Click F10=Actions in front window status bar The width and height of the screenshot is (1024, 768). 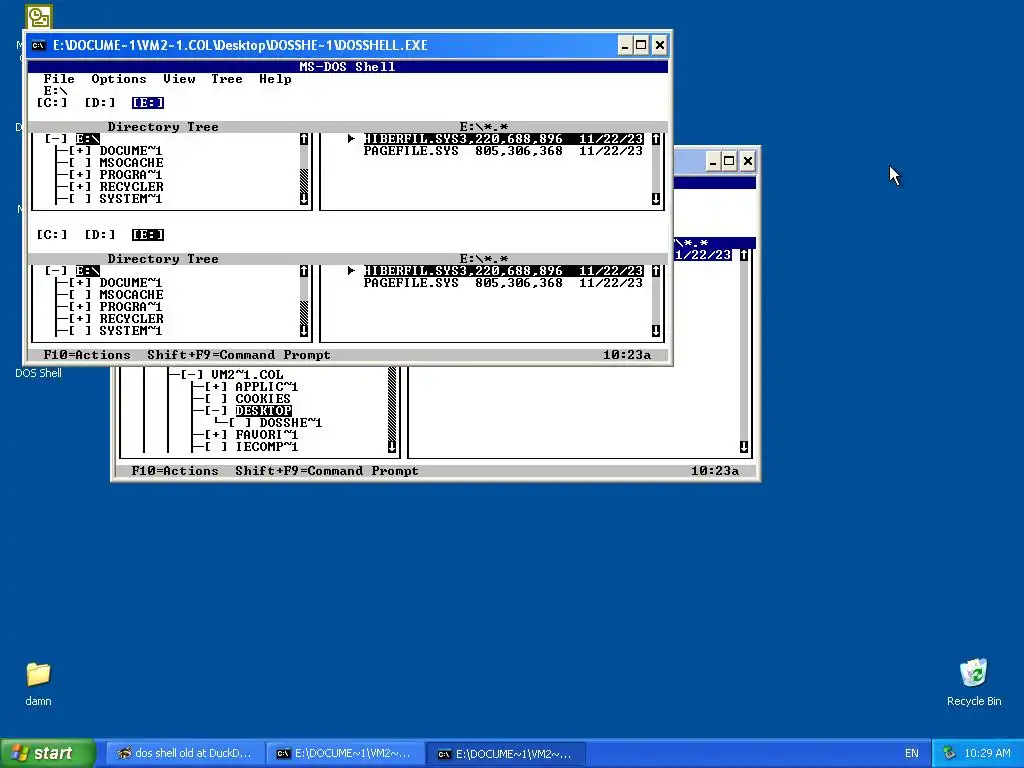(87, 355)
